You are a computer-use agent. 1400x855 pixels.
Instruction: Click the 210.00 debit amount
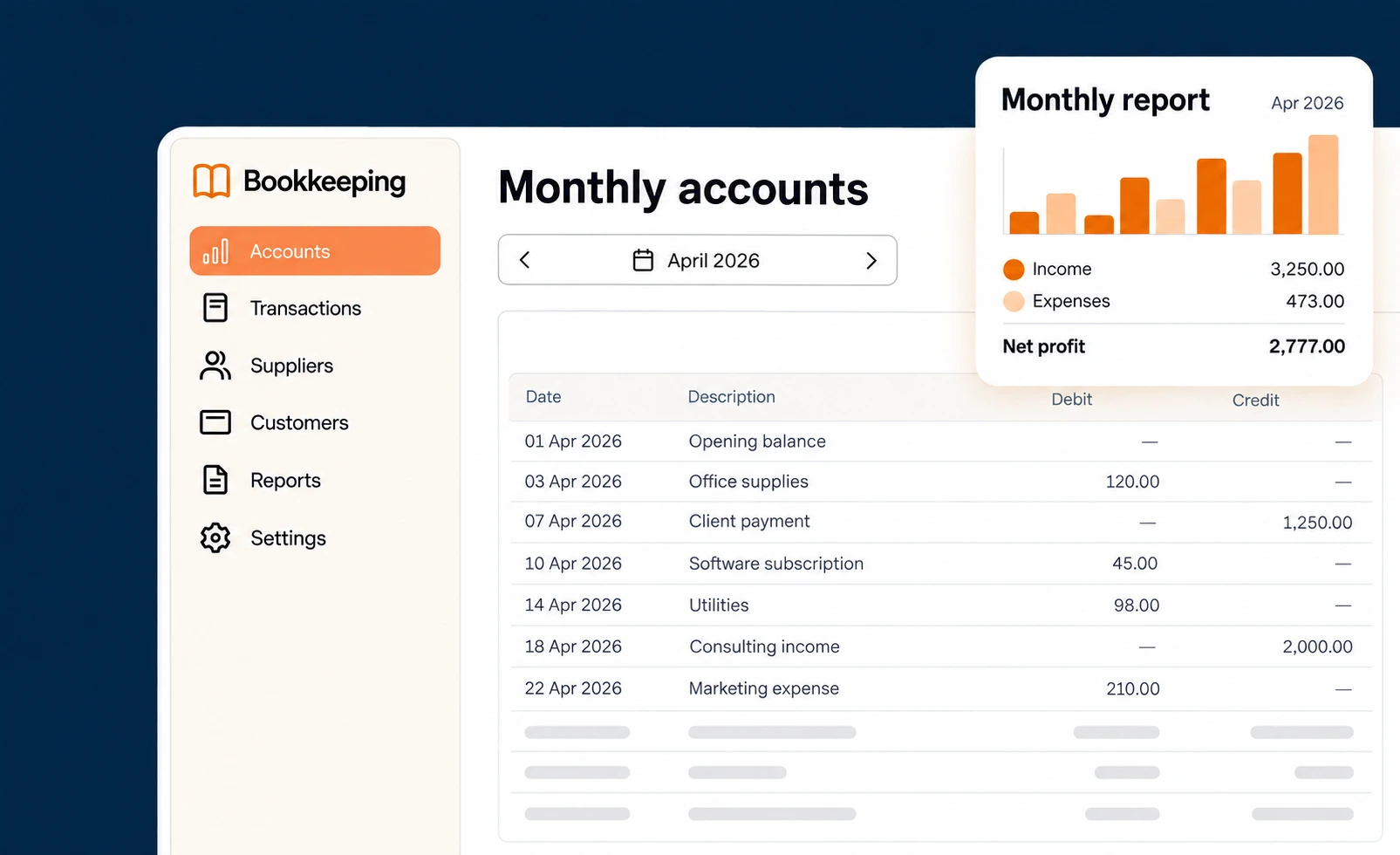(x=1133, y=688)
